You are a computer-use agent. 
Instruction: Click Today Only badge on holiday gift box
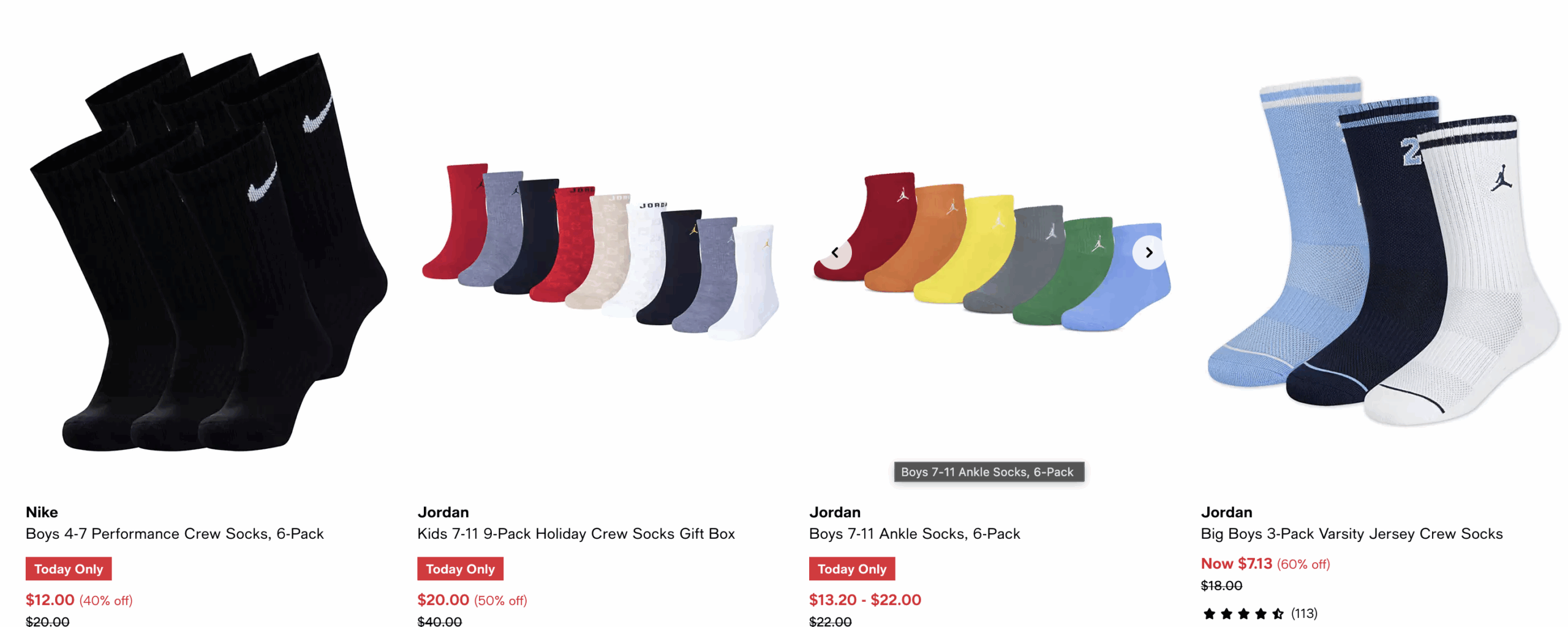(x=460, y=568)
